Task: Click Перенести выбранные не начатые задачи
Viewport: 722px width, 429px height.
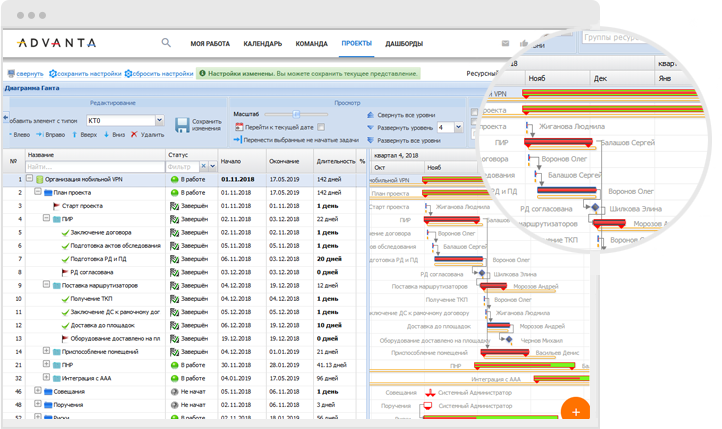Action: click(x=296, y=140)
